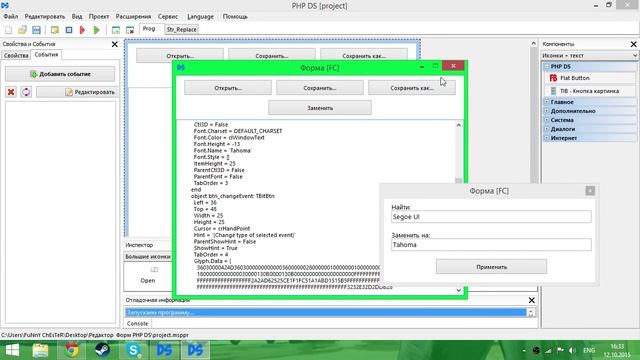Expand the Дополнительно component group

pos(547,111)
